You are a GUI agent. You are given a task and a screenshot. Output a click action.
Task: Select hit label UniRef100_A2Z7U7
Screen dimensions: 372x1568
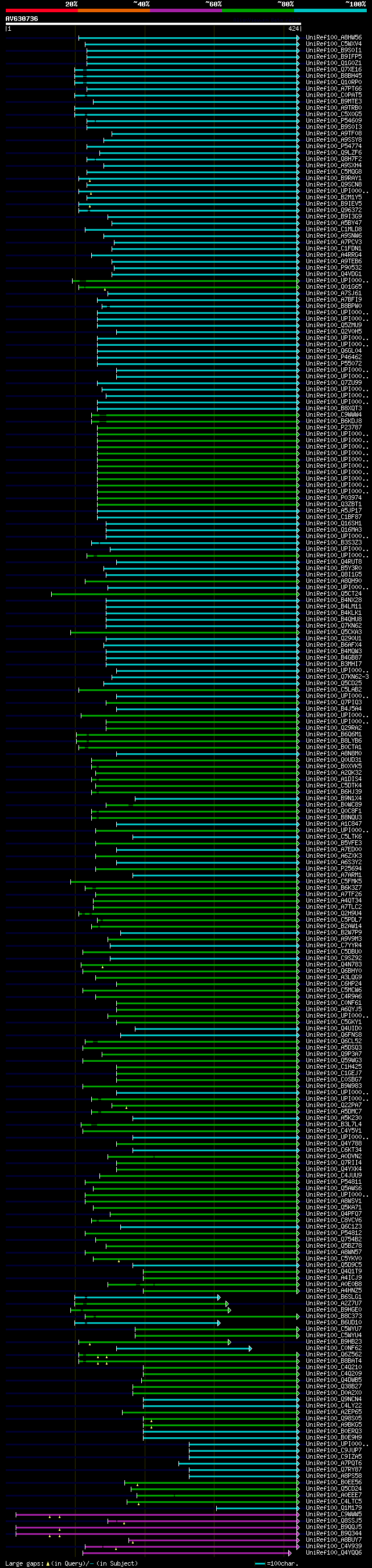tap(334, 1304)
